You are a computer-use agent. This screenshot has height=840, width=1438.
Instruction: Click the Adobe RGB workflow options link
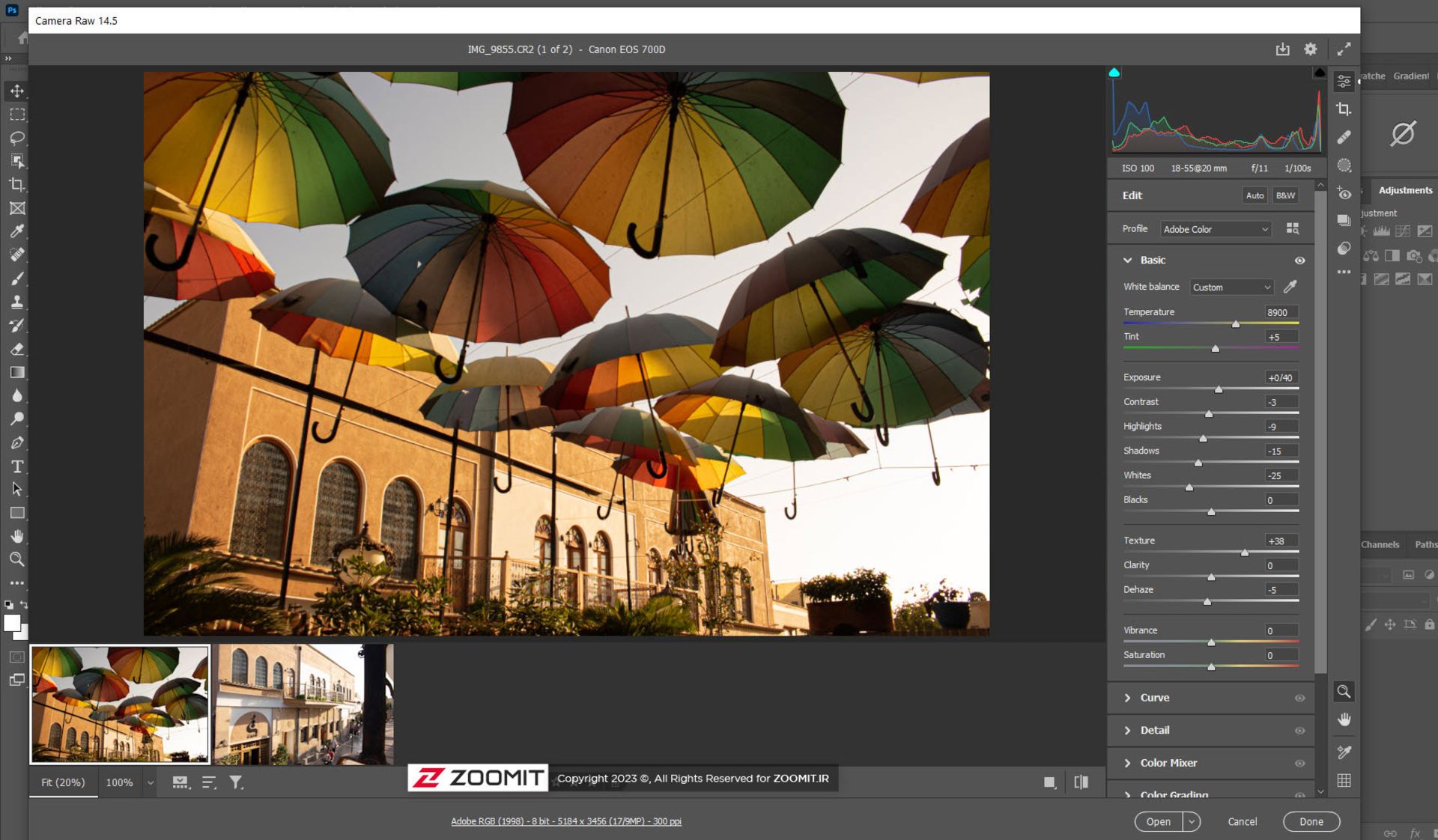(565, 821)
